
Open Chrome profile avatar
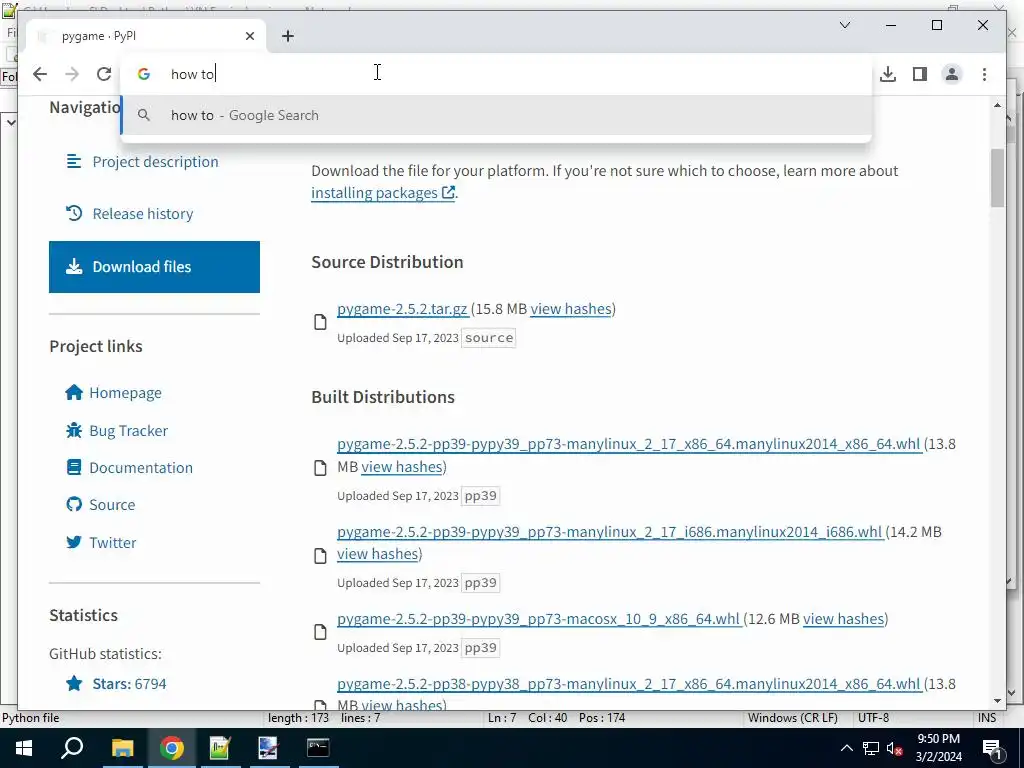[952, 74]
